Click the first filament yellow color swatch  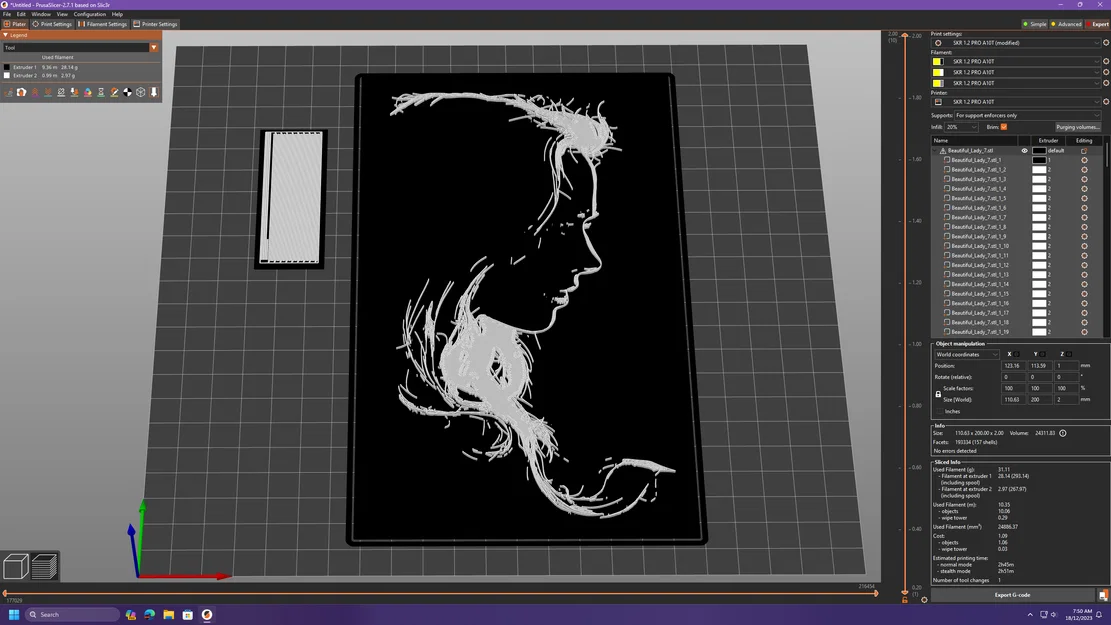tap(937, 62)
